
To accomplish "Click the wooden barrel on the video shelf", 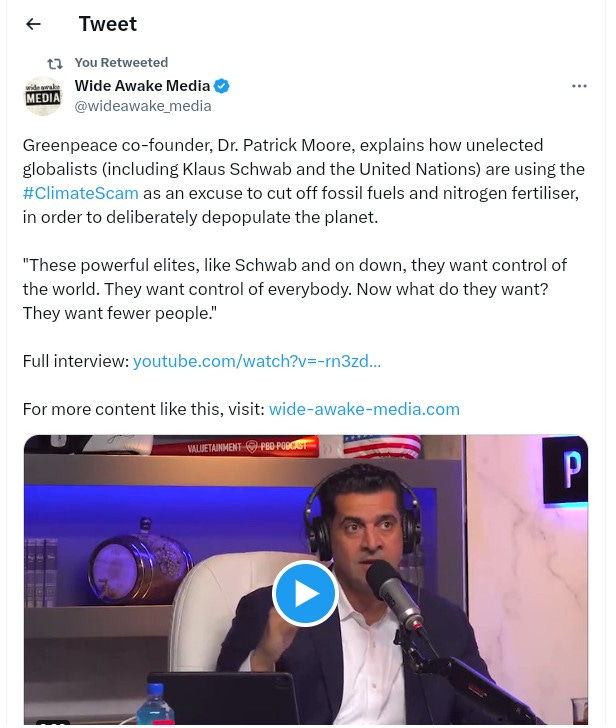I will point(140,562).
